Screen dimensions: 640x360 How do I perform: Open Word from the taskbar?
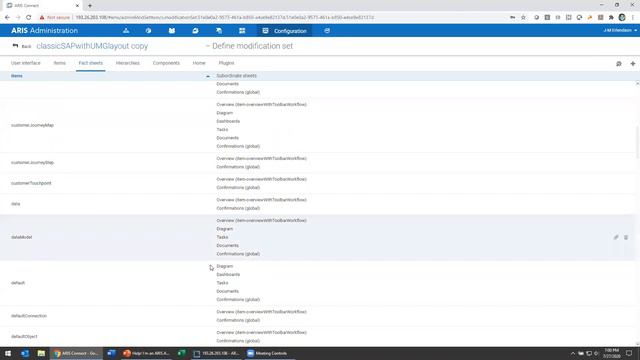pyautogui.click(x=111, y=353)
